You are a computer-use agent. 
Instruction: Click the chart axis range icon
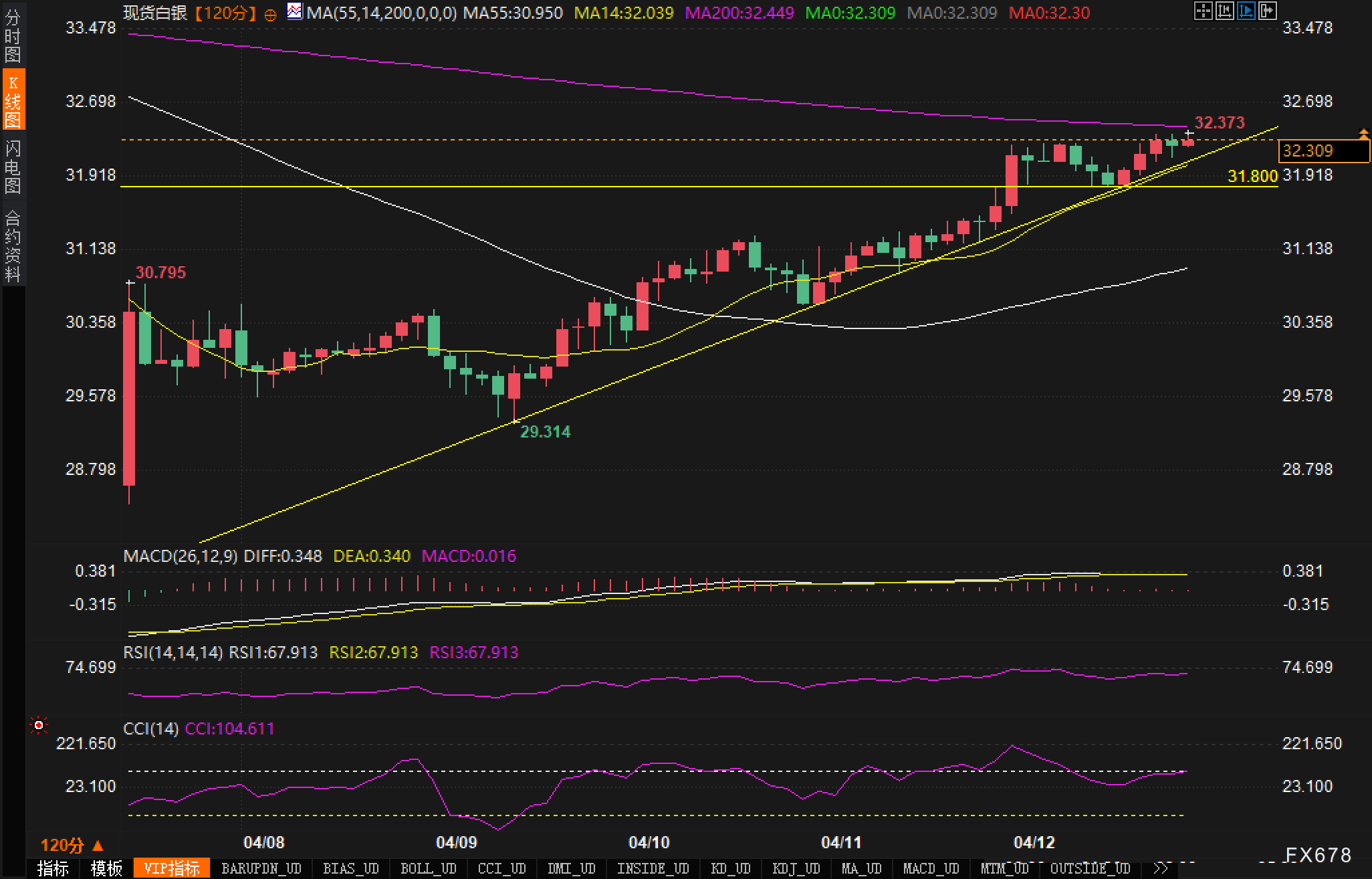1224,11
